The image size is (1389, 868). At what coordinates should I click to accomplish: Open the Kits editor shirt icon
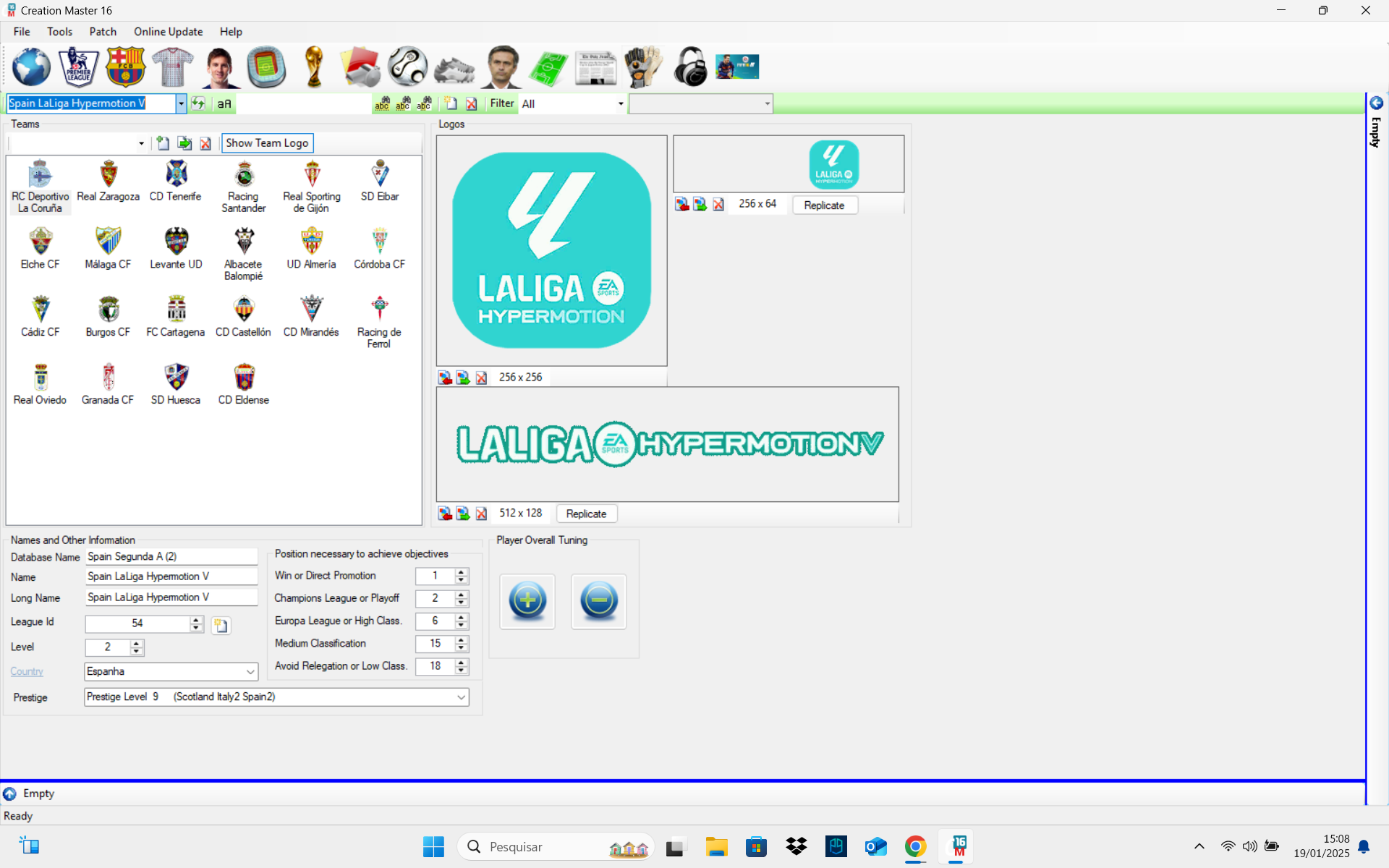click(172, 67)
